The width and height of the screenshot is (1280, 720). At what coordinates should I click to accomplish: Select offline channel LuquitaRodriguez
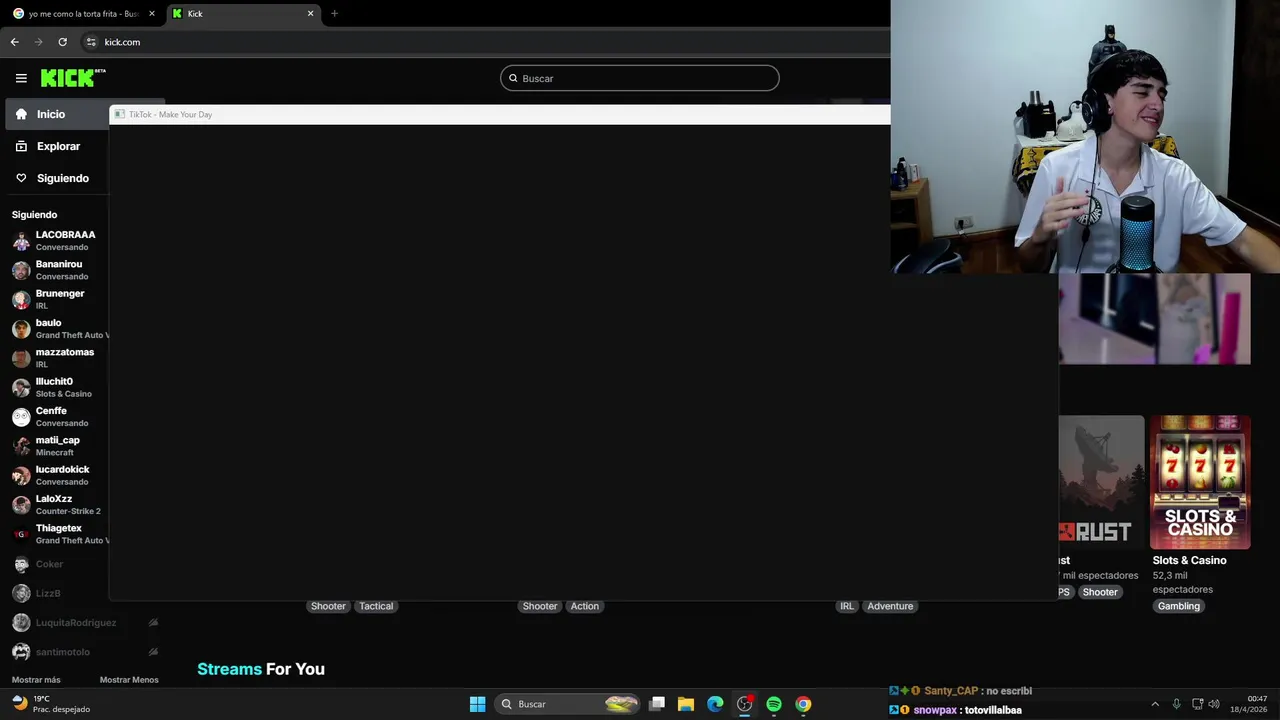(x=76, y=622)
